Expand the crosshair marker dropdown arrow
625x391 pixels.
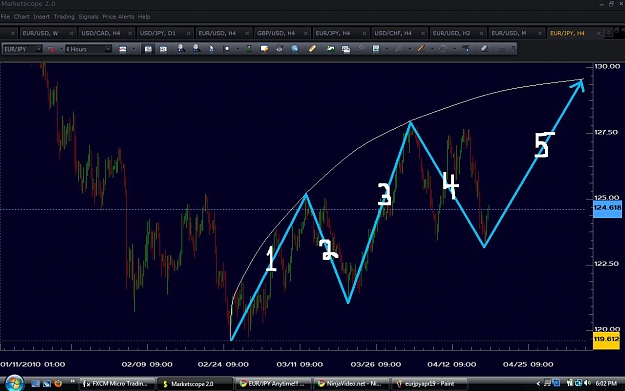click(x=238, y=49)
